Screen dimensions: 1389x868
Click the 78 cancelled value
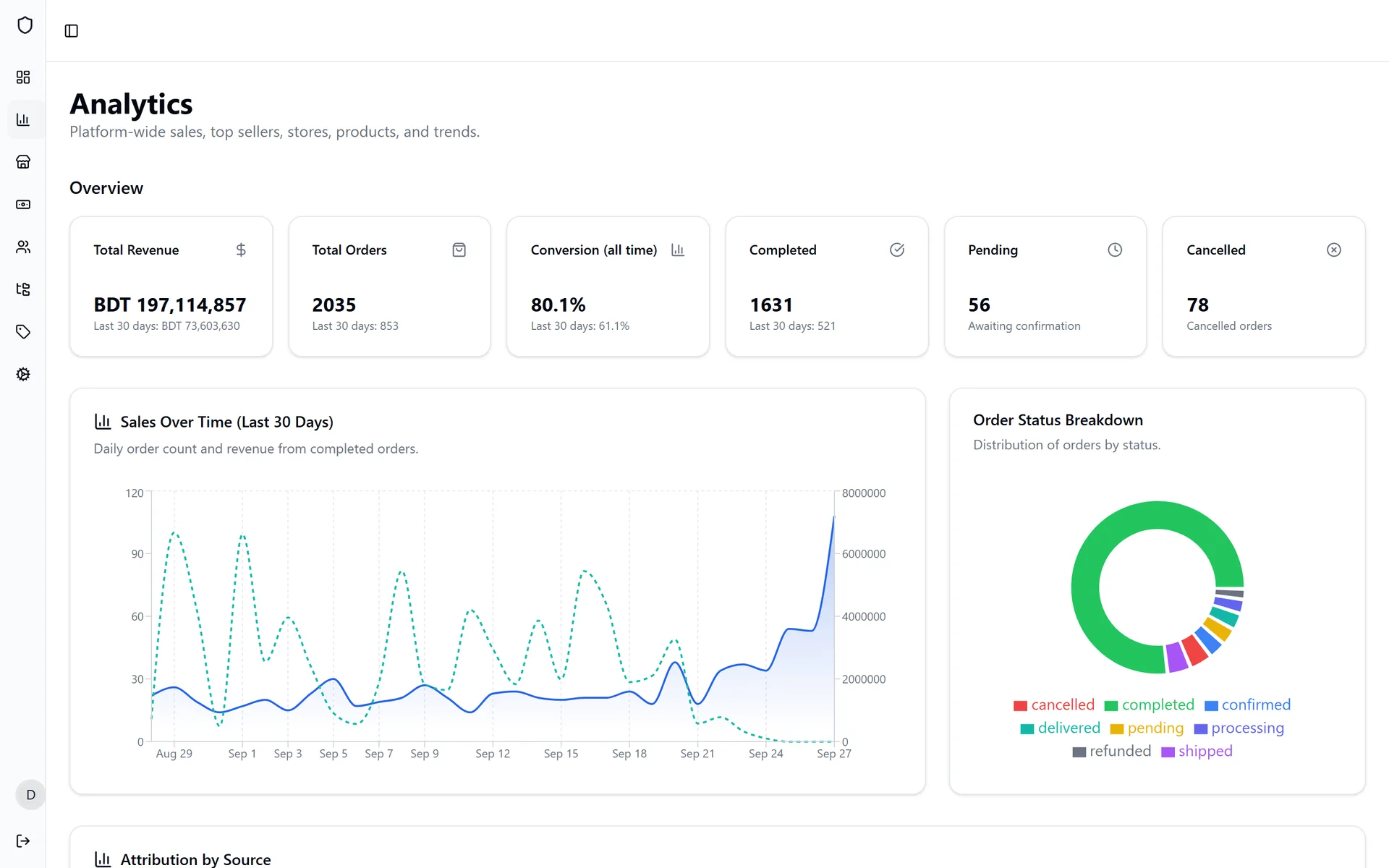click(1197, 305)
